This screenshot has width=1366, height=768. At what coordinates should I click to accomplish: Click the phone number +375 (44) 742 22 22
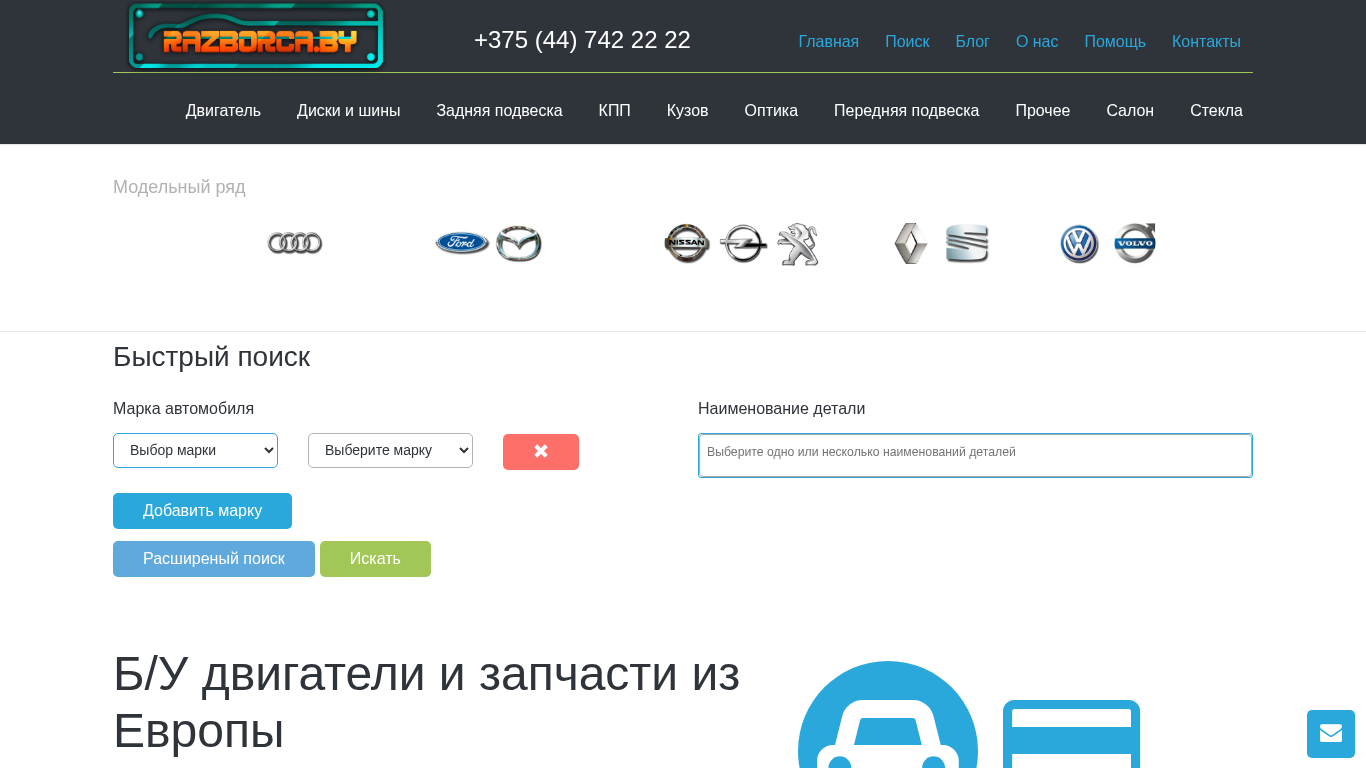pyautogui.click(x=582, y=40)
